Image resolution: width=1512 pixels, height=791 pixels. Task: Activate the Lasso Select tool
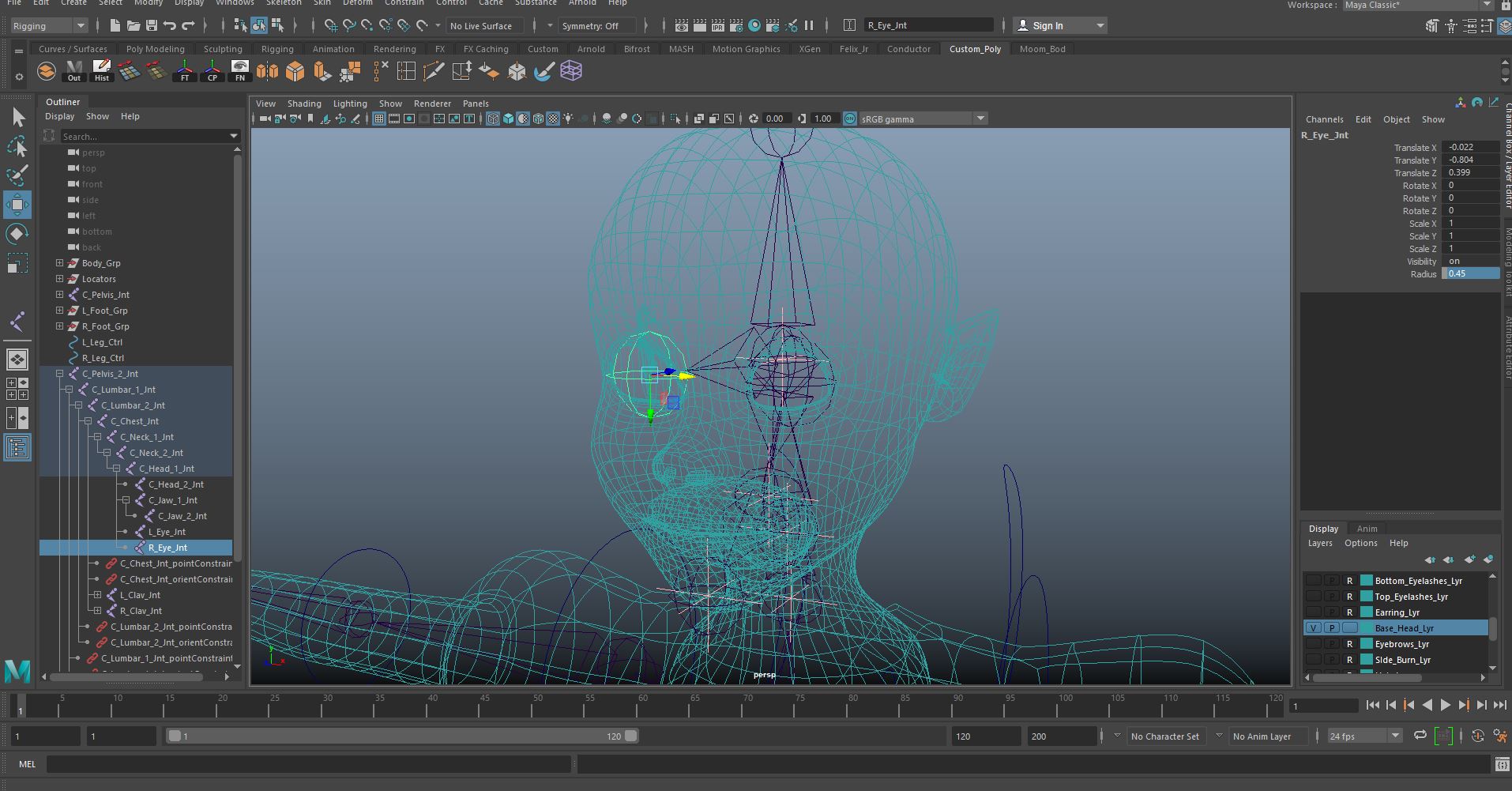(17, 146)
